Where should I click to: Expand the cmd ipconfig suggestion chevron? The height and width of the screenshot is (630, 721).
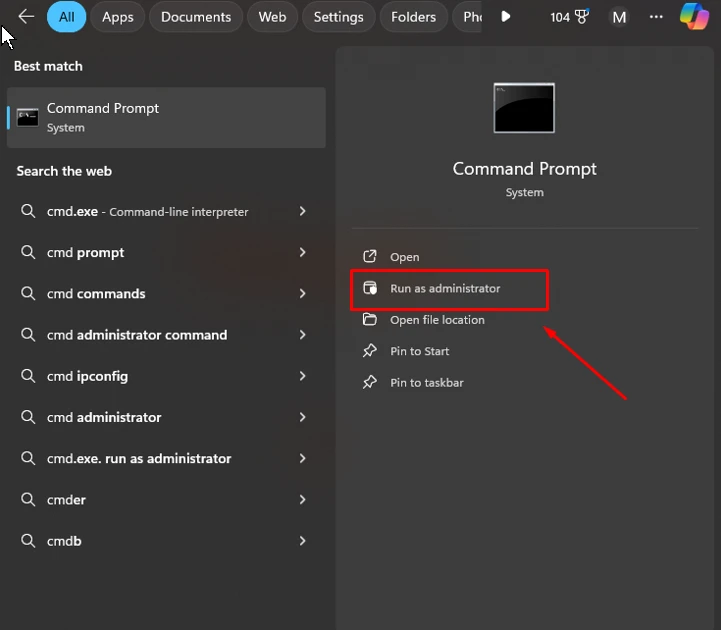[302, 376]
